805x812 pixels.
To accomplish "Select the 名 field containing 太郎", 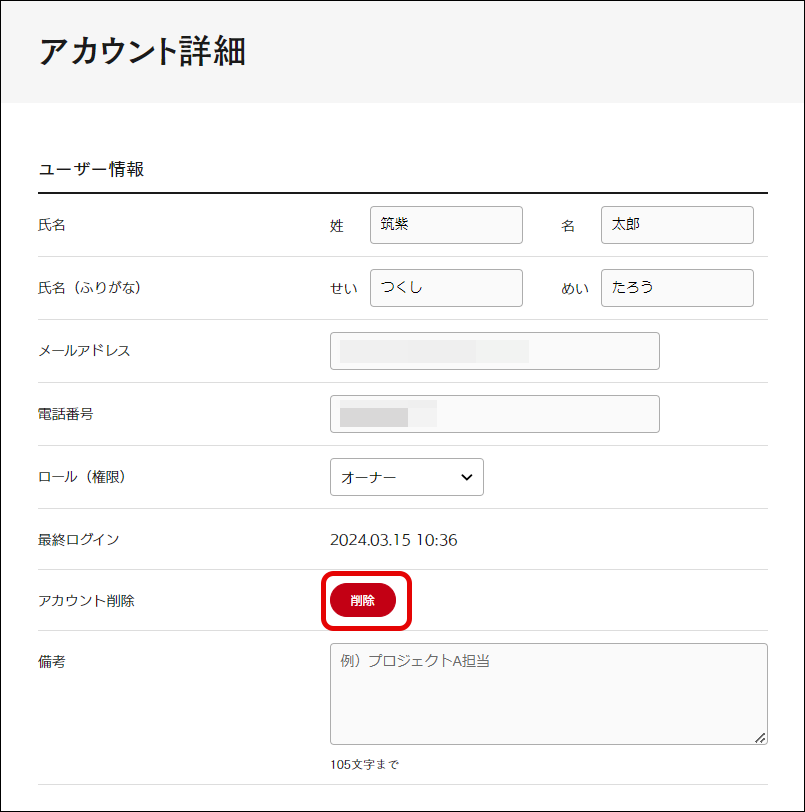I will click(x=677, y=225).
